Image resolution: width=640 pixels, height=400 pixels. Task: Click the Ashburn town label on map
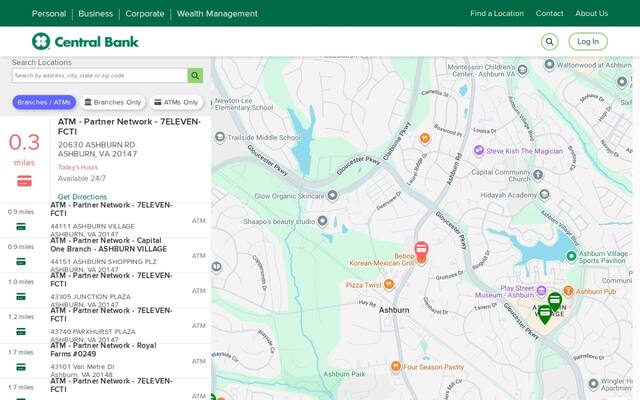click(394, 310)
